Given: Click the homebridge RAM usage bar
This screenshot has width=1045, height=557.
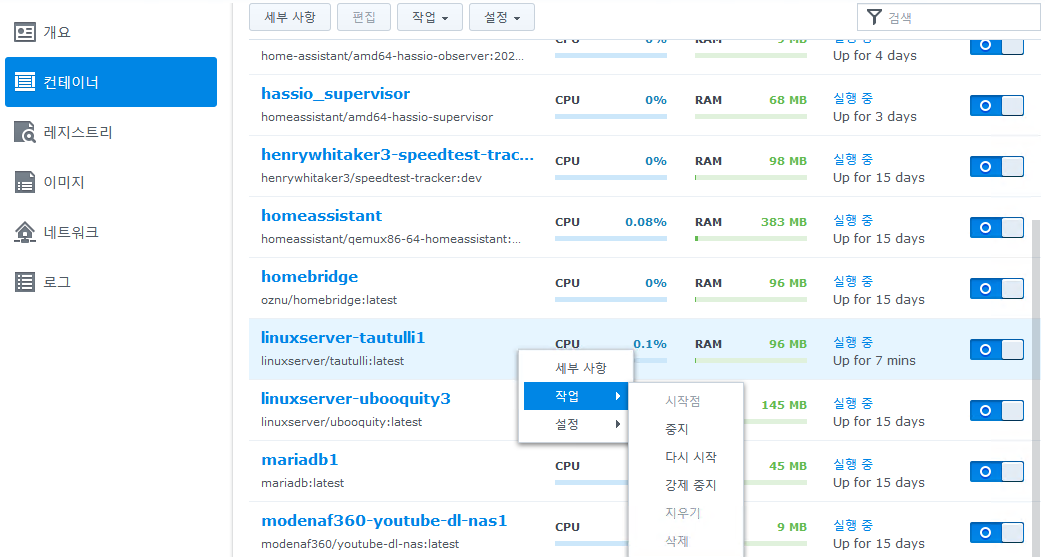Looking at the screenshot, I should click(750, 300).
